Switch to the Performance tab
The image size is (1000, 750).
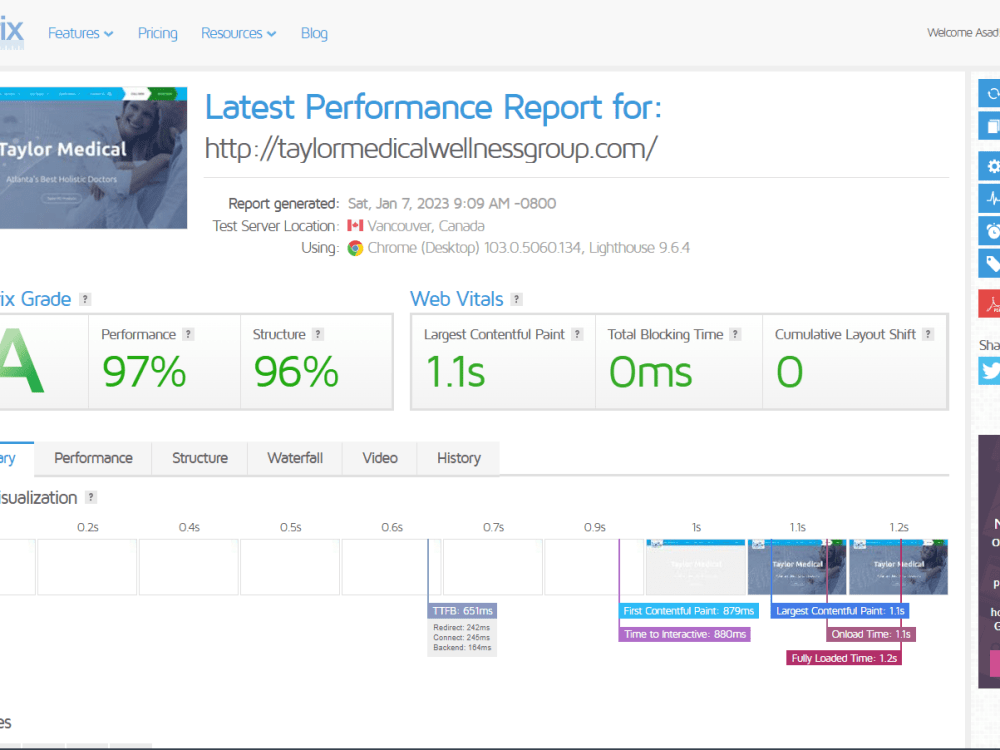pos(93,459)
